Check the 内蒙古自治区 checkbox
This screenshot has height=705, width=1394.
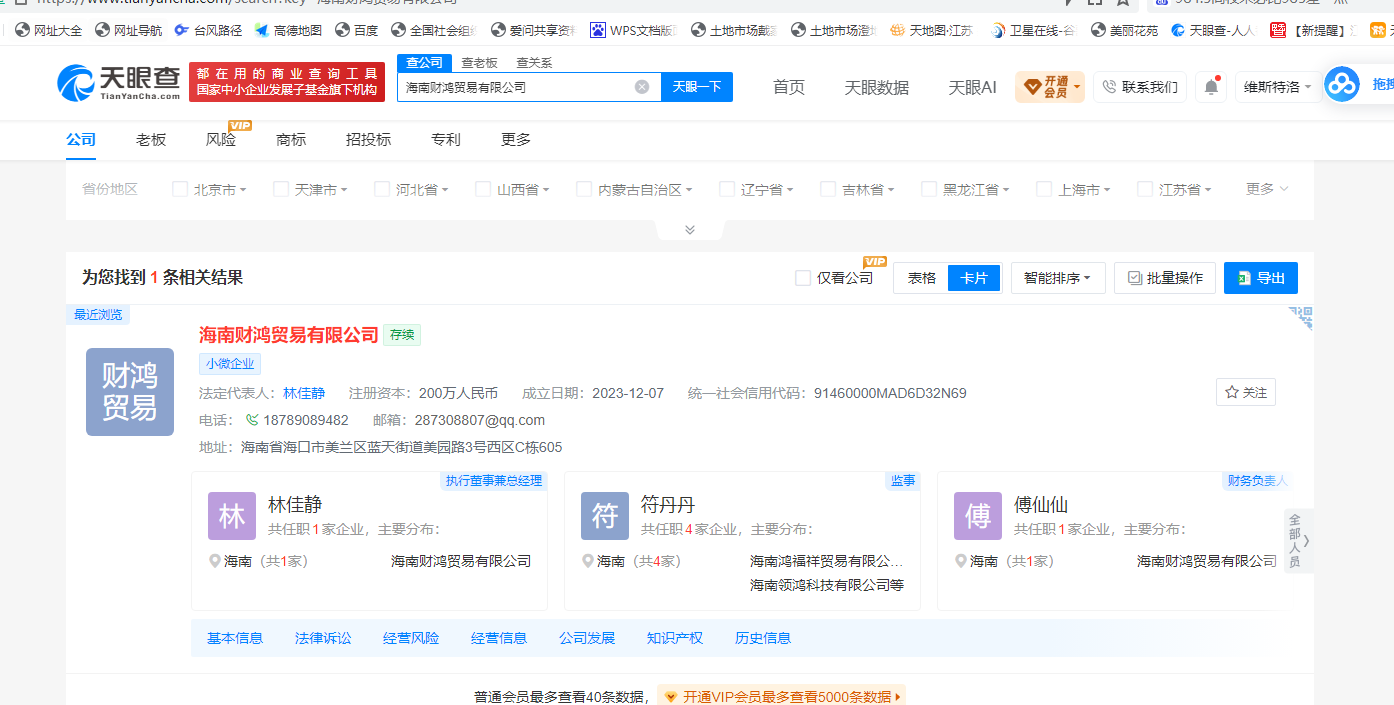click(x=584, y=189)
